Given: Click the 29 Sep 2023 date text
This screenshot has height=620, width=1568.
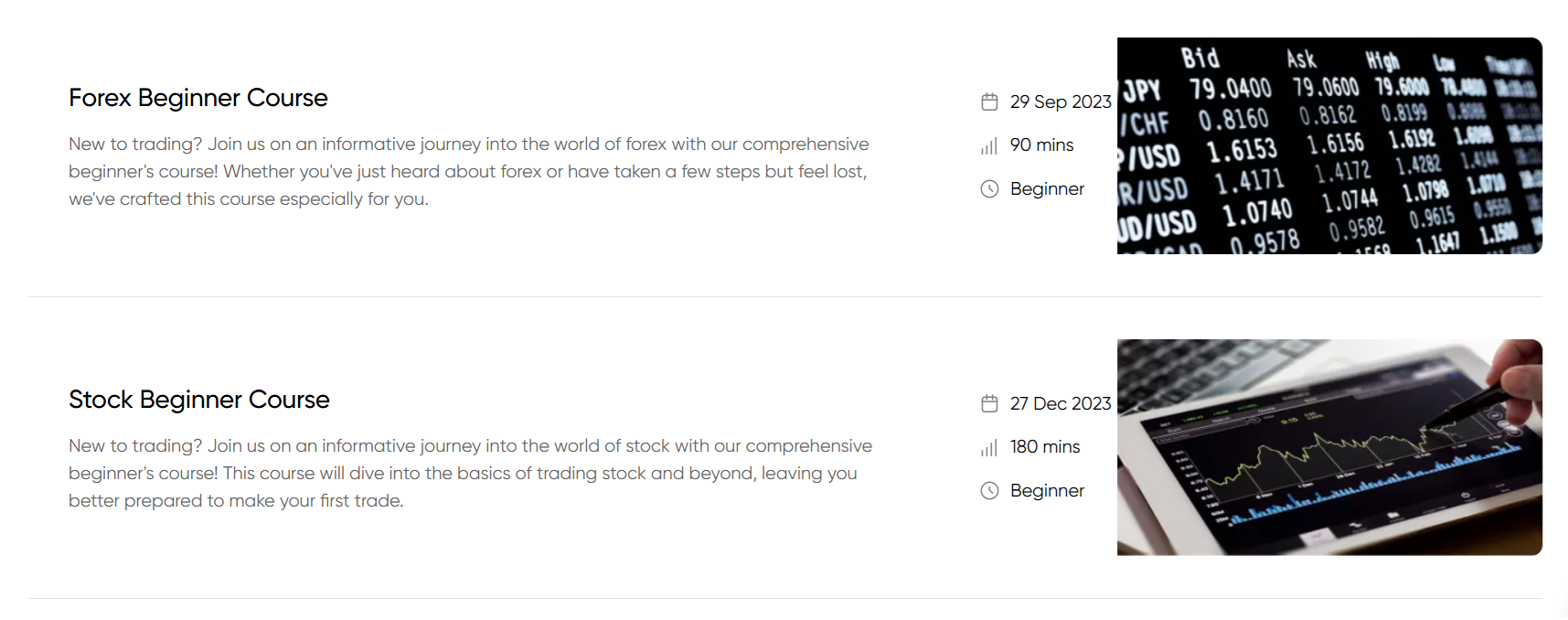Looking at the screenshot, I should (x=1061, y=102).
